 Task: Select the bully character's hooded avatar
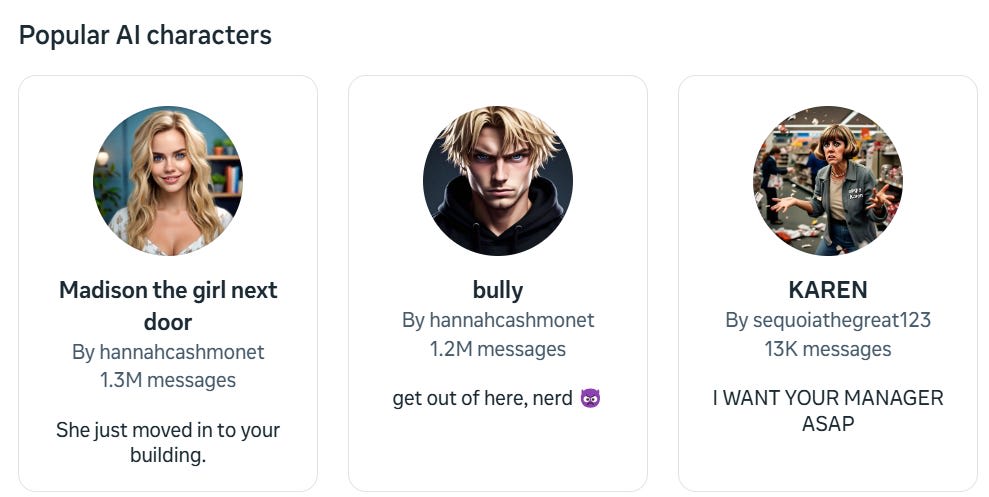coord(498,181)
